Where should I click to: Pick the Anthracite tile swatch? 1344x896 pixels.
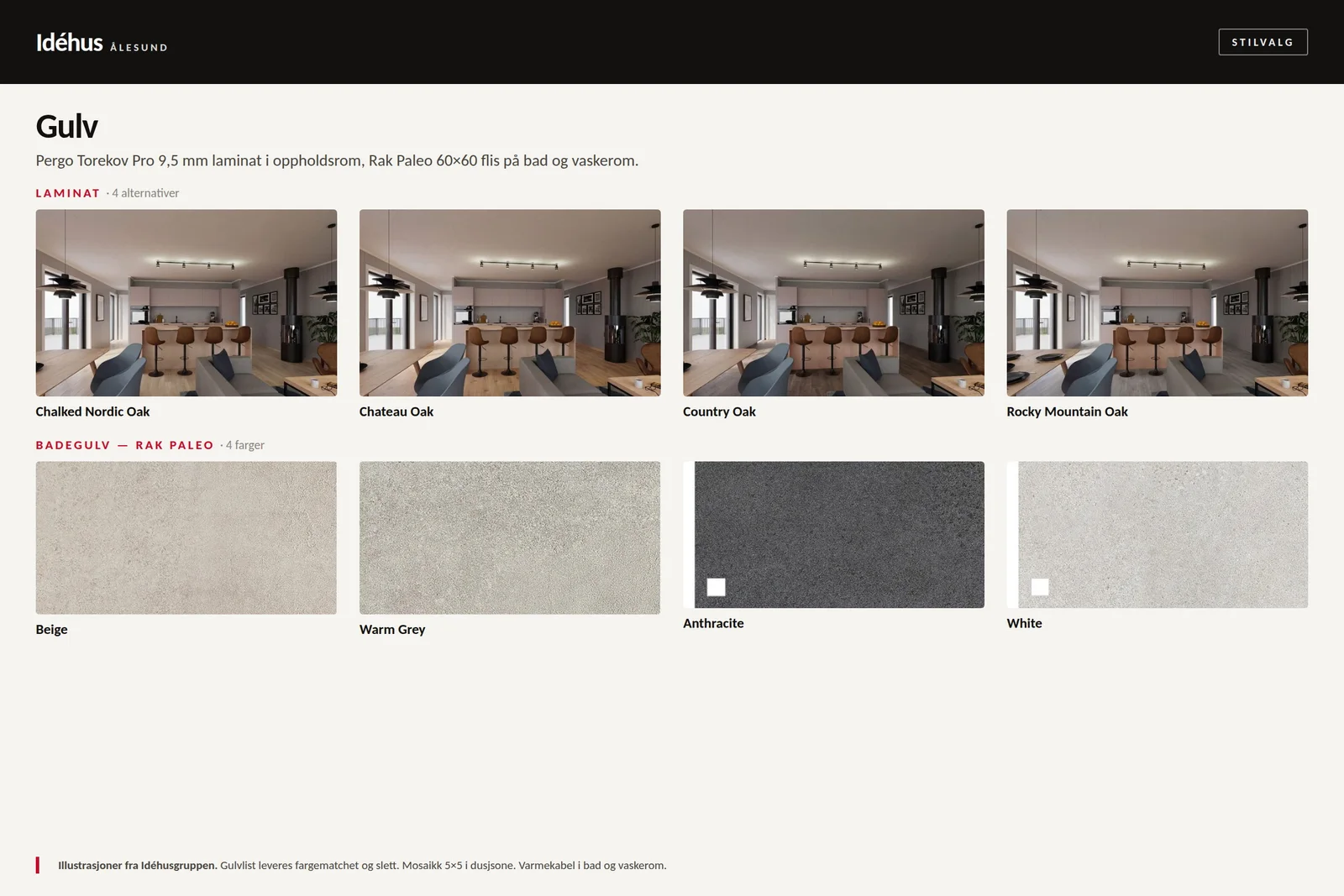pyautogui.click(x=833, y=534)
